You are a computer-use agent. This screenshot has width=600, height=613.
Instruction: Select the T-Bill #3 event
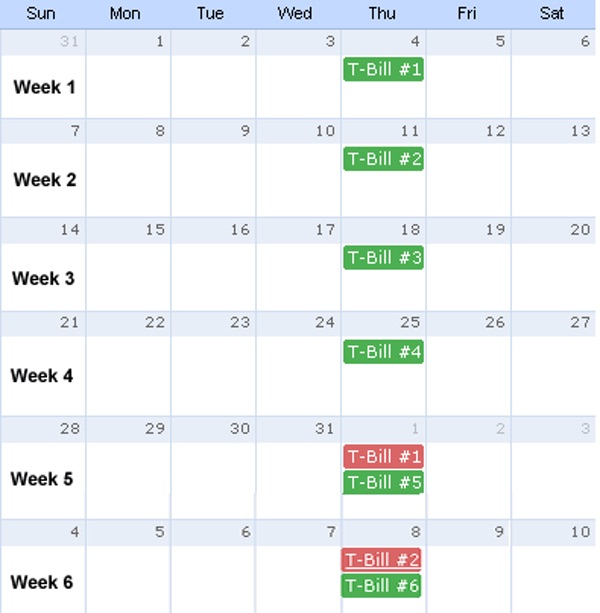pyautogui.click(x=383, y=257)
